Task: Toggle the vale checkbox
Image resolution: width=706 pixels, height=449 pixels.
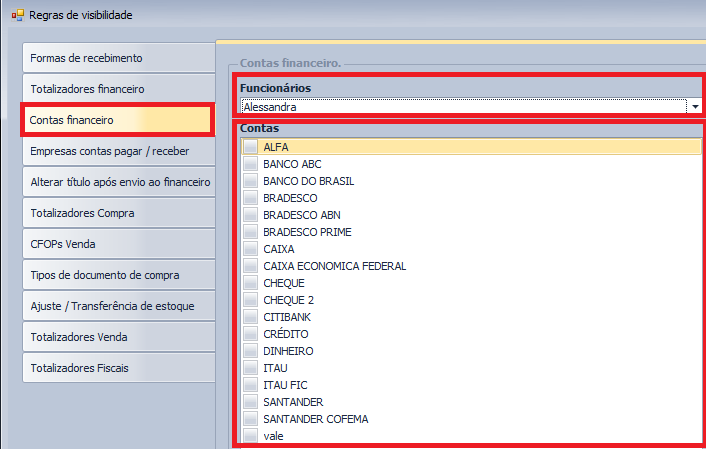Action: click(x=250, y=436)
